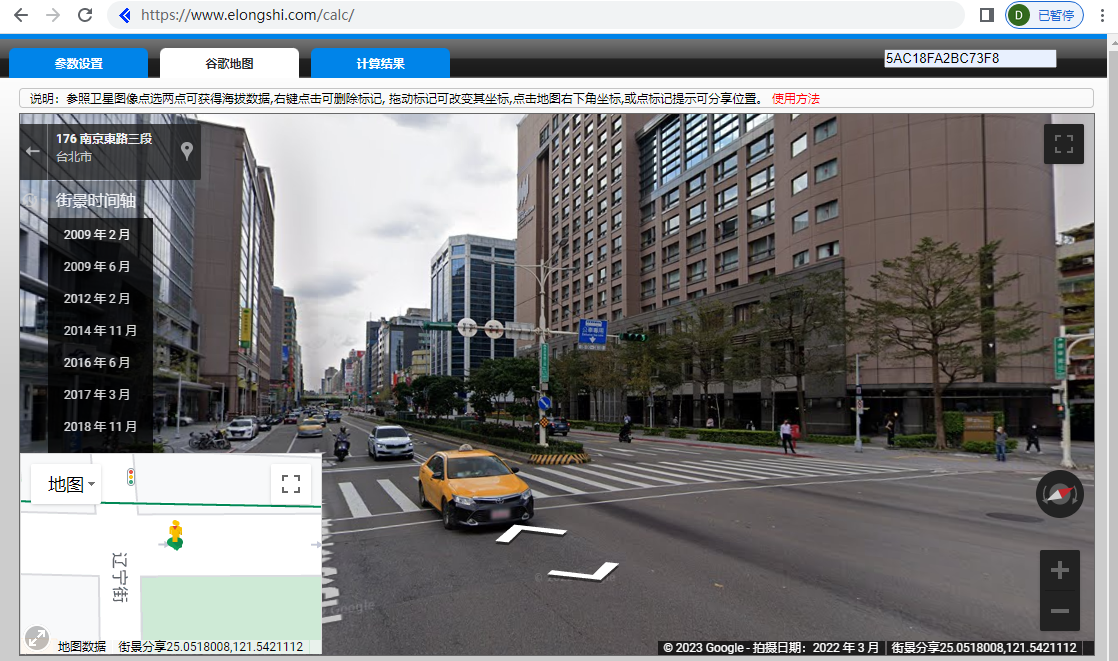Switch to the 参数设置 tab
This screenshot has height=661, width=1118.
pos(78,63)
